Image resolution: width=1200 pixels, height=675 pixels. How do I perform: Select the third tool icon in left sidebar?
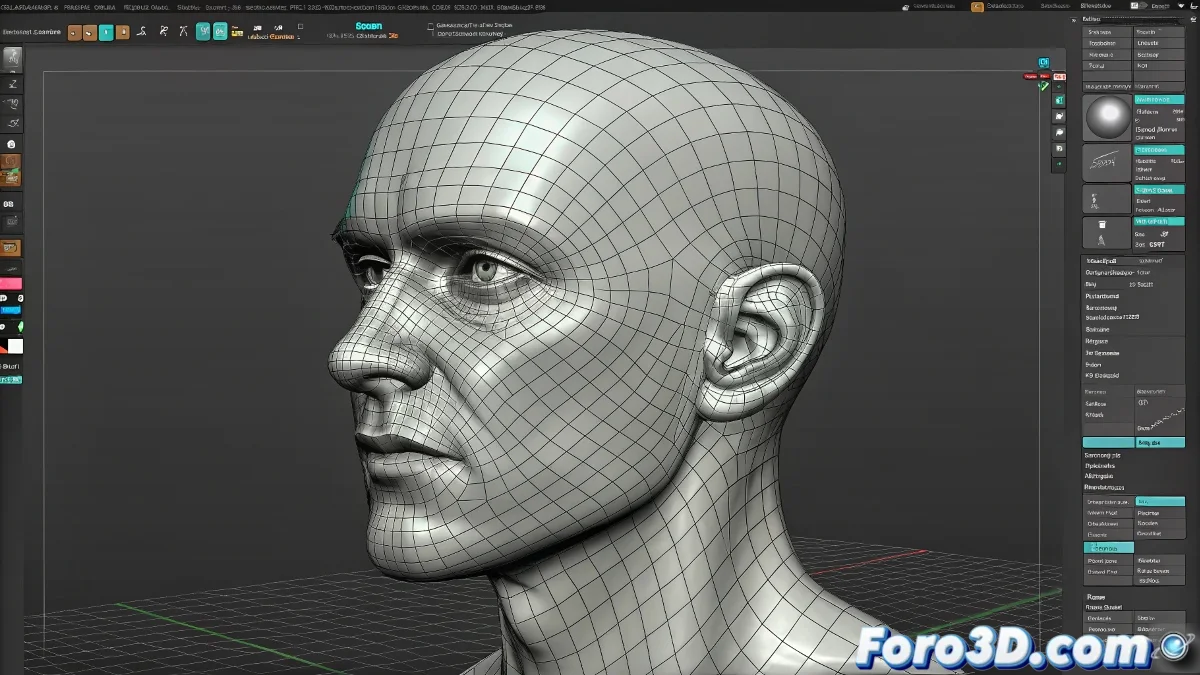pos(12,103)
